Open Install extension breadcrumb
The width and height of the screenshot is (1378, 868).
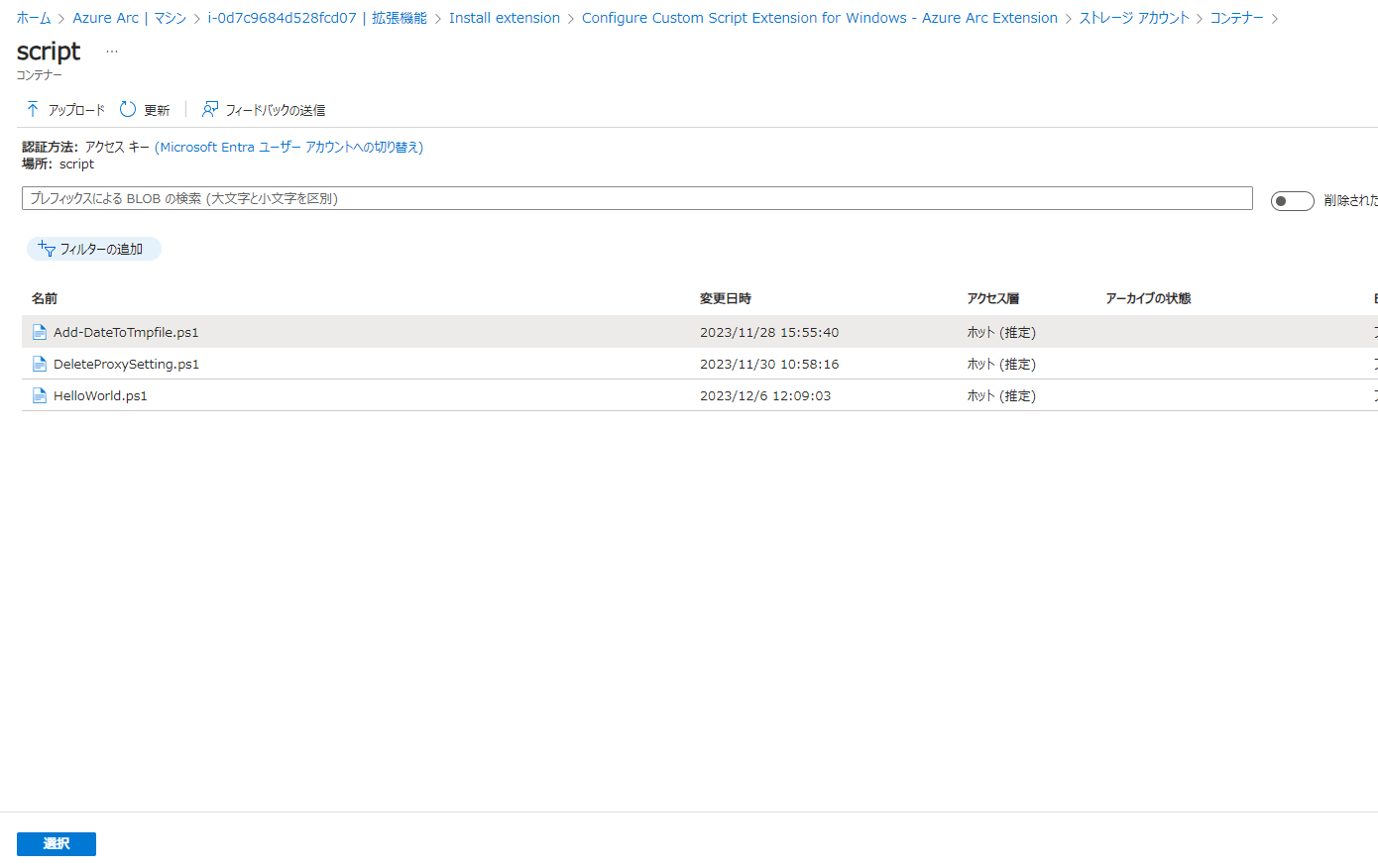click(505, 18)
